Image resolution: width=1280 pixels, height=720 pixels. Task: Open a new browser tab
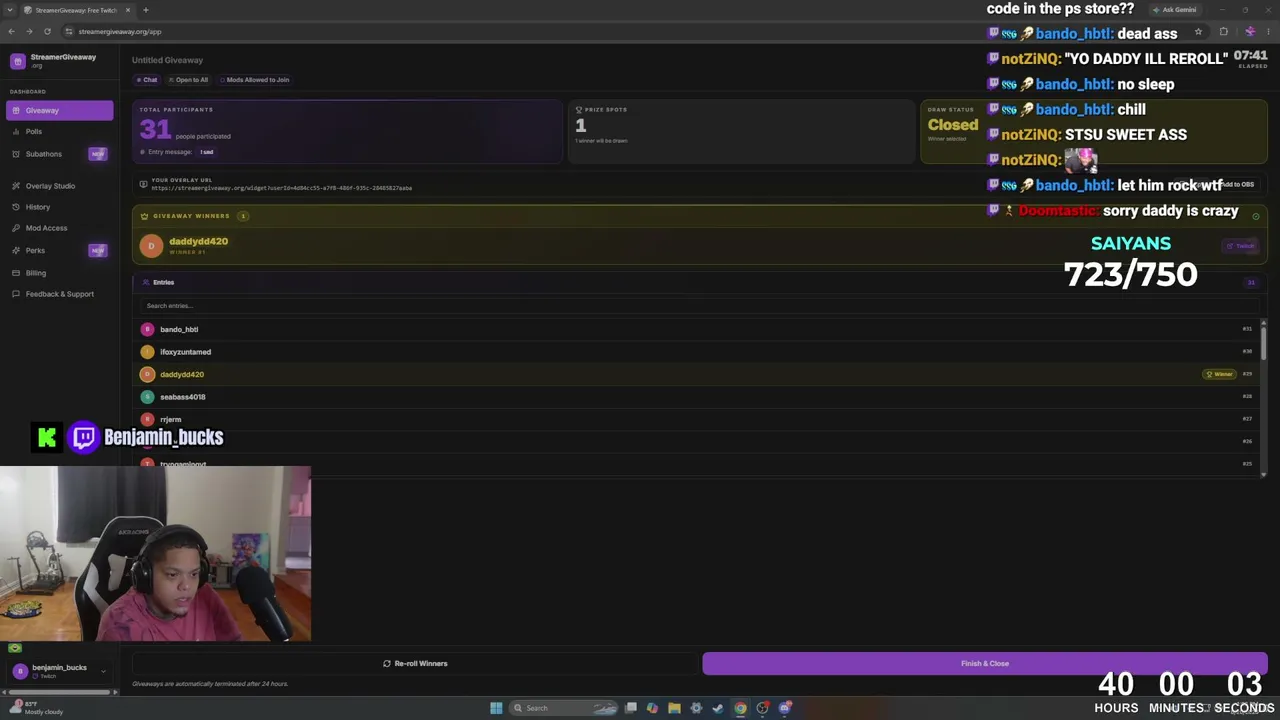point(145,10)
